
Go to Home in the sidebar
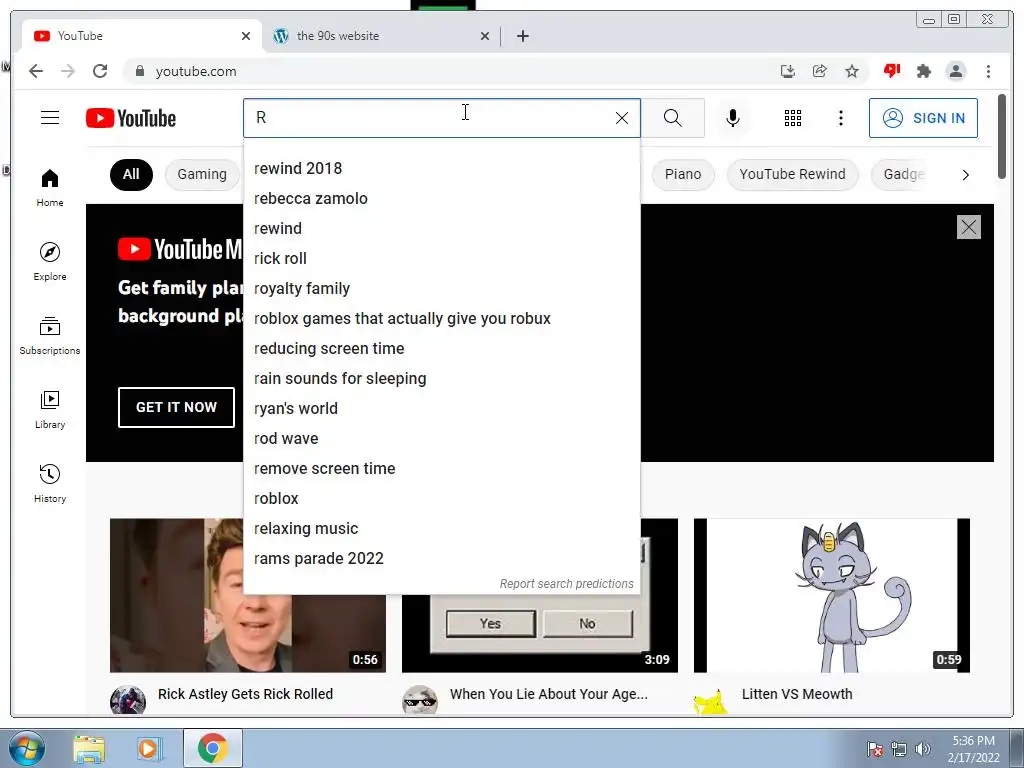pos(50,188)
